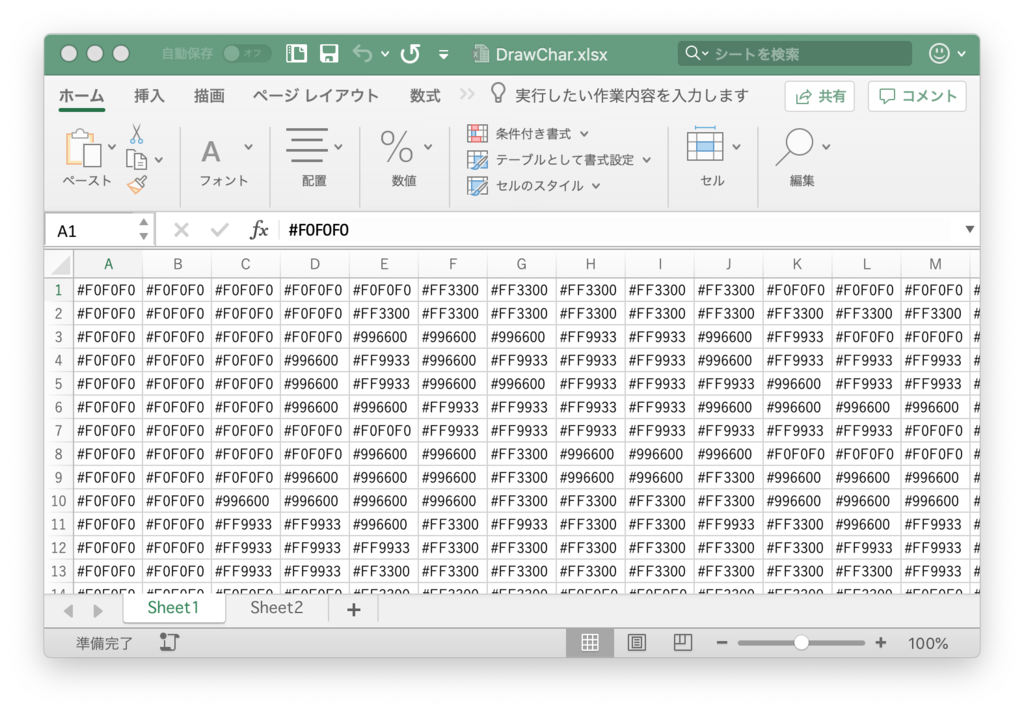The height and width of the screenshot is (712, 1024).
Task: Click the 共有 share button
Action: 820,97
